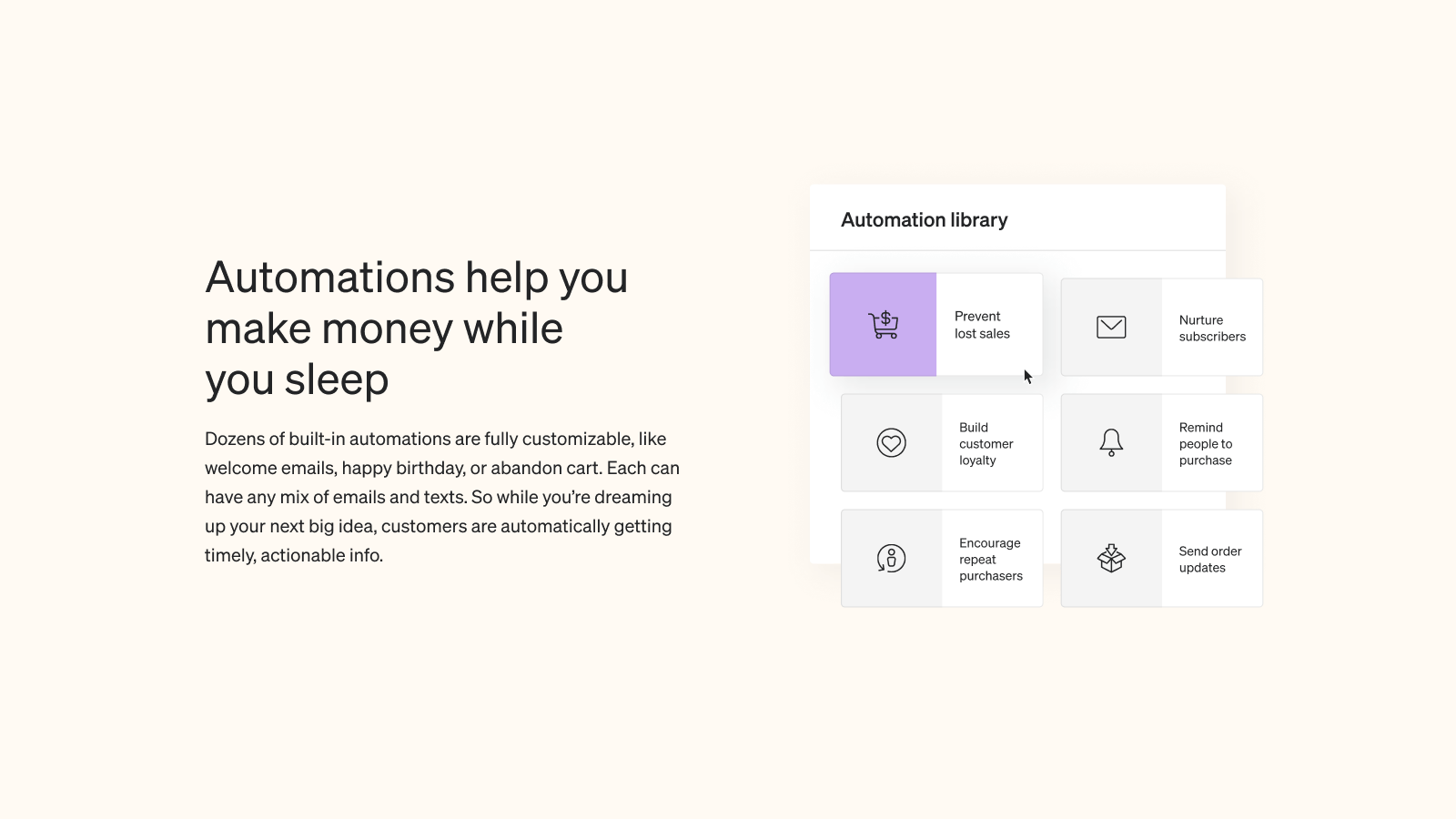Select "Send order updates" label
This screenshot has width=1456, height=819.
[1209, 560]
